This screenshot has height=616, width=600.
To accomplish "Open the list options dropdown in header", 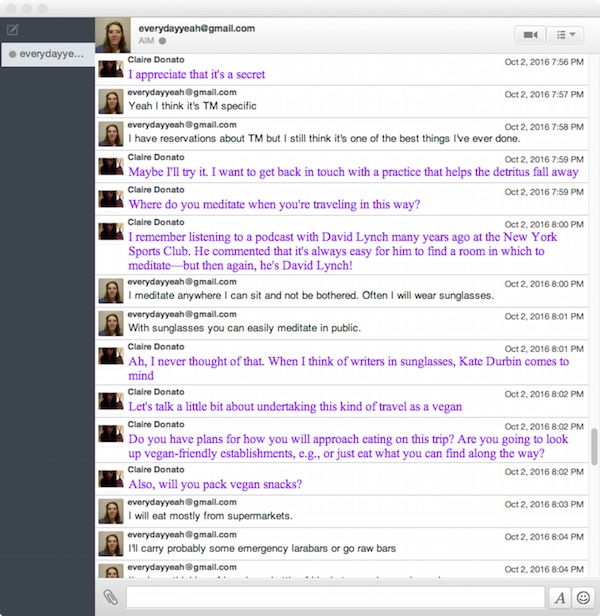I will tap(565, 35).
